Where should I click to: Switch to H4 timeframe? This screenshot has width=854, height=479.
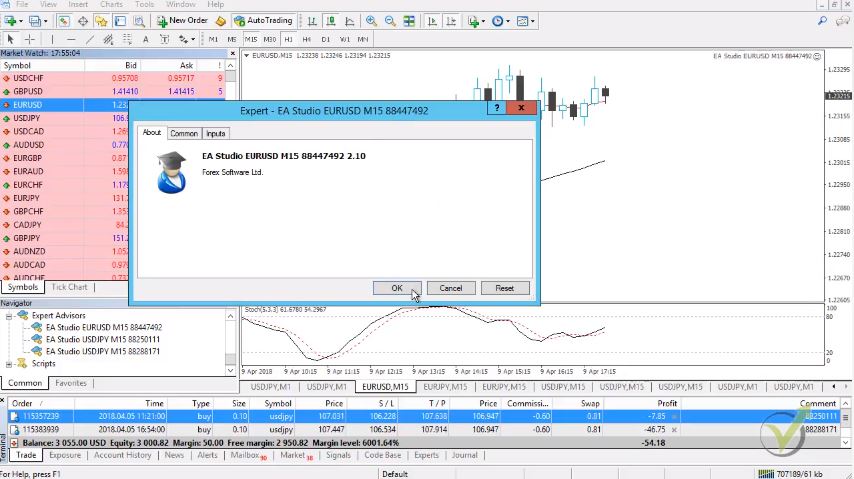307,39
